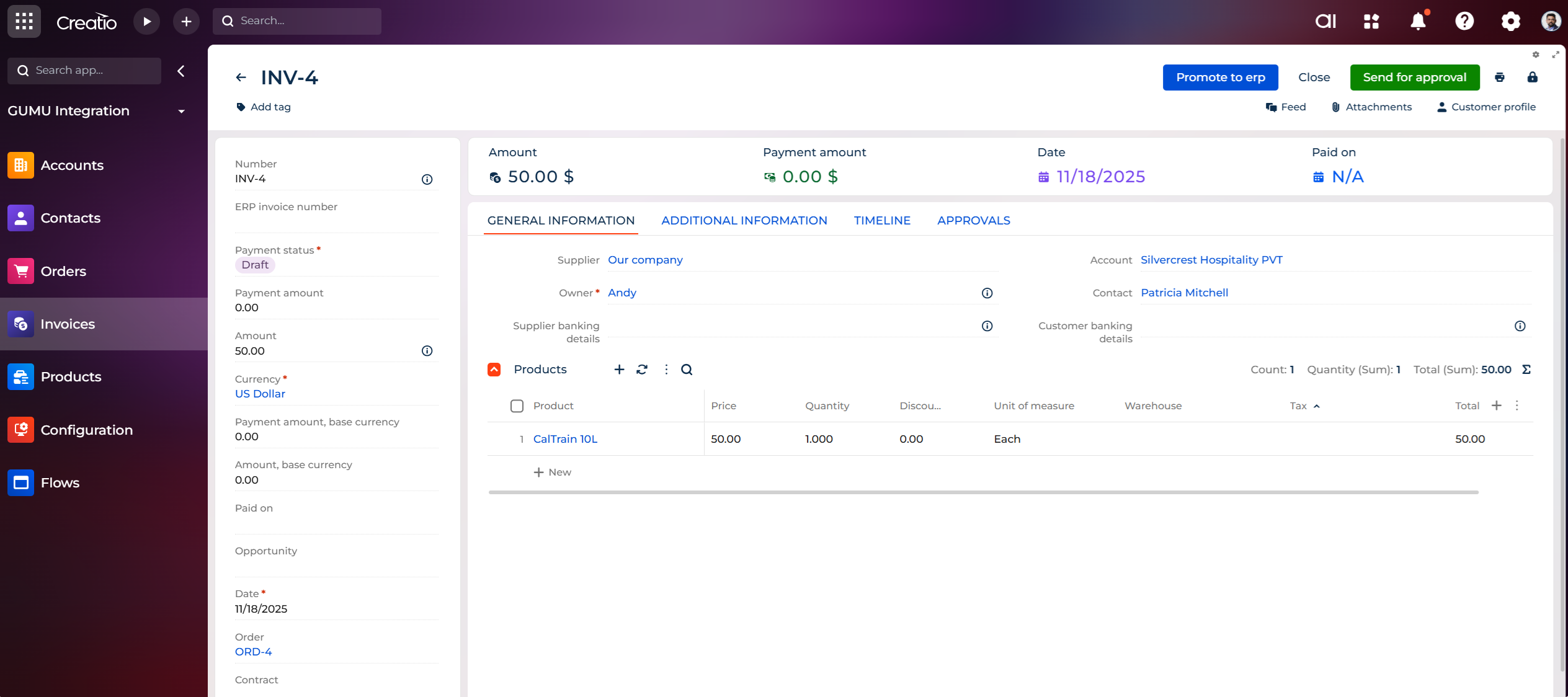Collapse the Products section
The width and height of the screenshot is (1568, 697).
coord(494,370)
